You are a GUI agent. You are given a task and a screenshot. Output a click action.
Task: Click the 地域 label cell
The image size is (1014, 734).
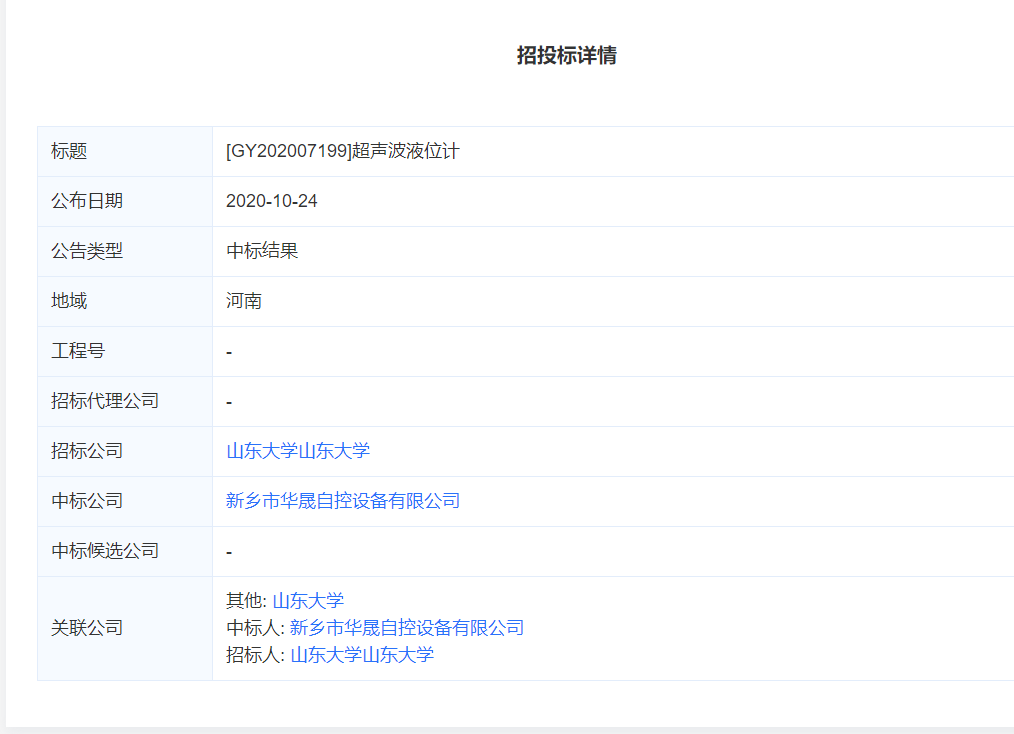(x=125, y=301)
